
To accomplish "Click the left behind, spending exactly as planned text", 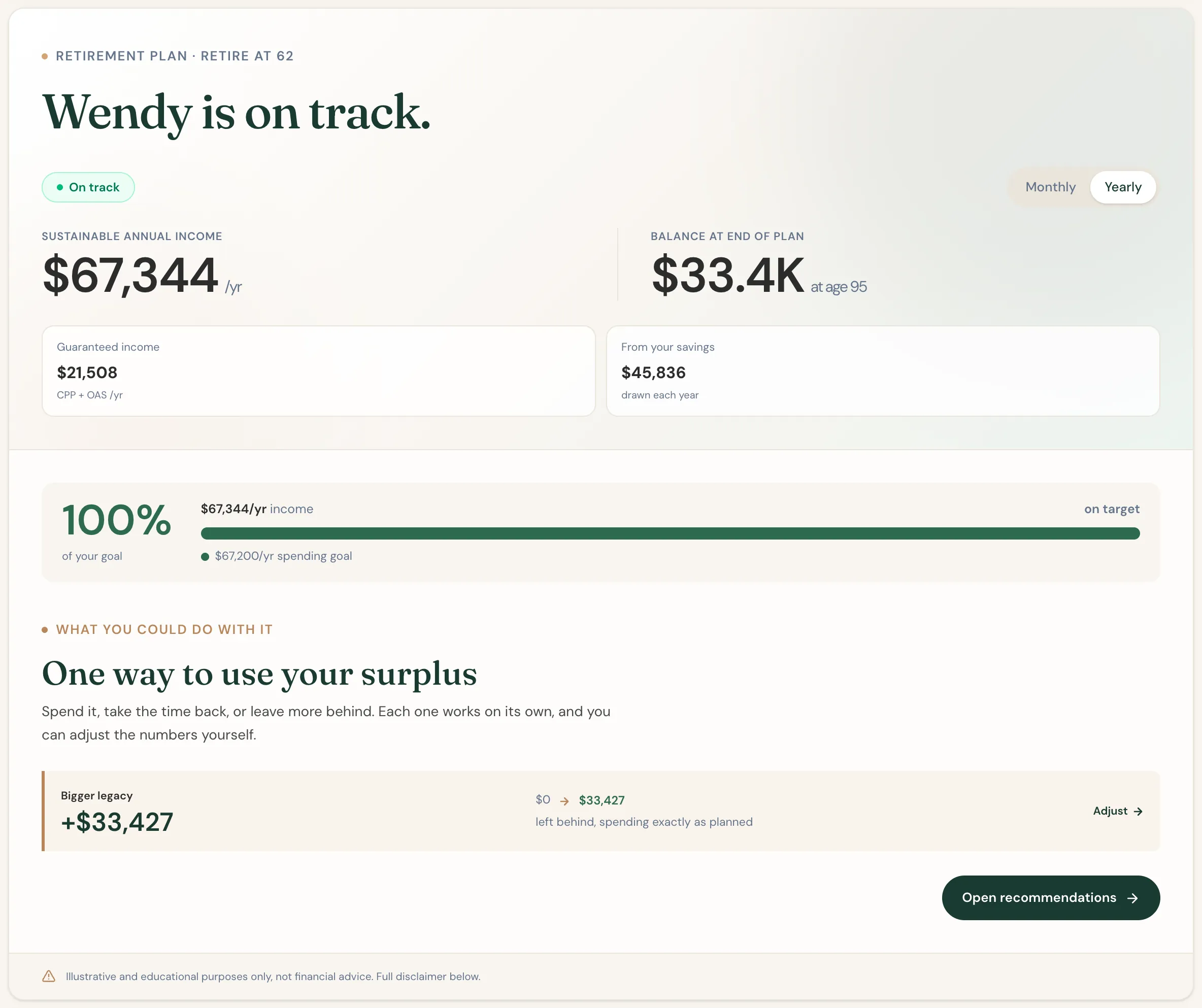I will [x=644, y=822].
